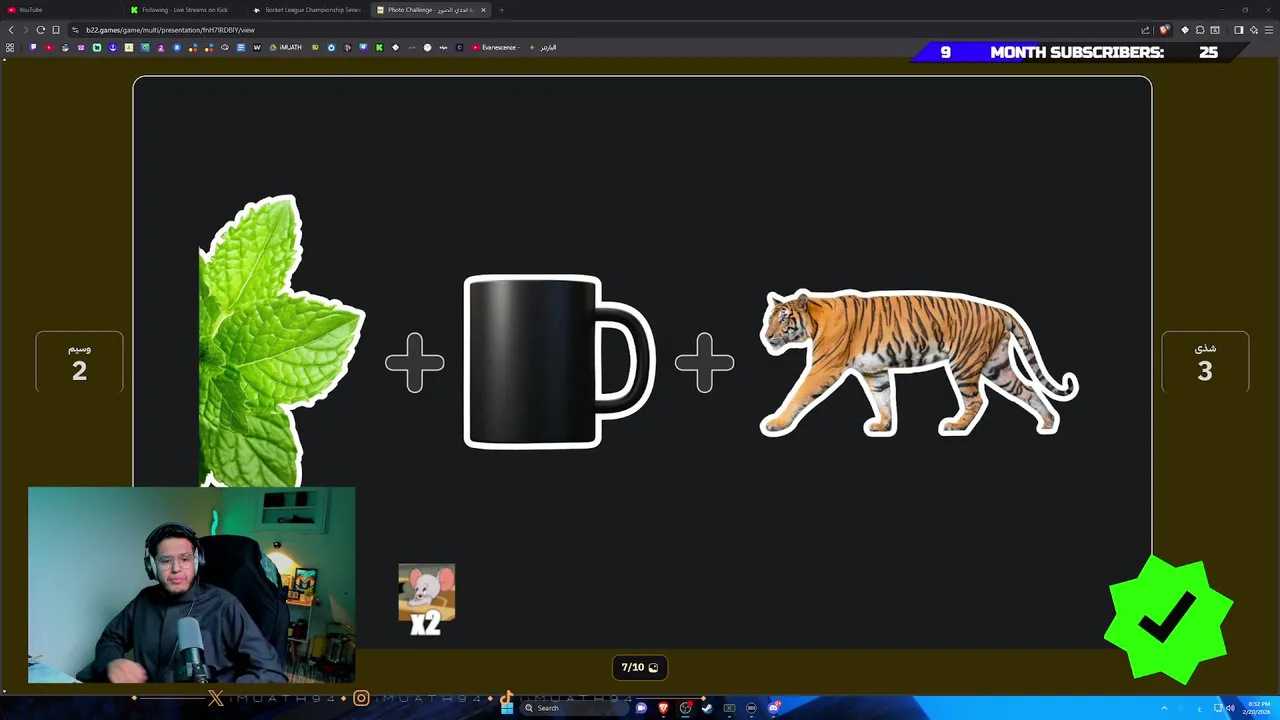Viewport: 1280px width, 720px height.
Task: Select the right player score card showing 3
Action: [x=1205, y=362]
